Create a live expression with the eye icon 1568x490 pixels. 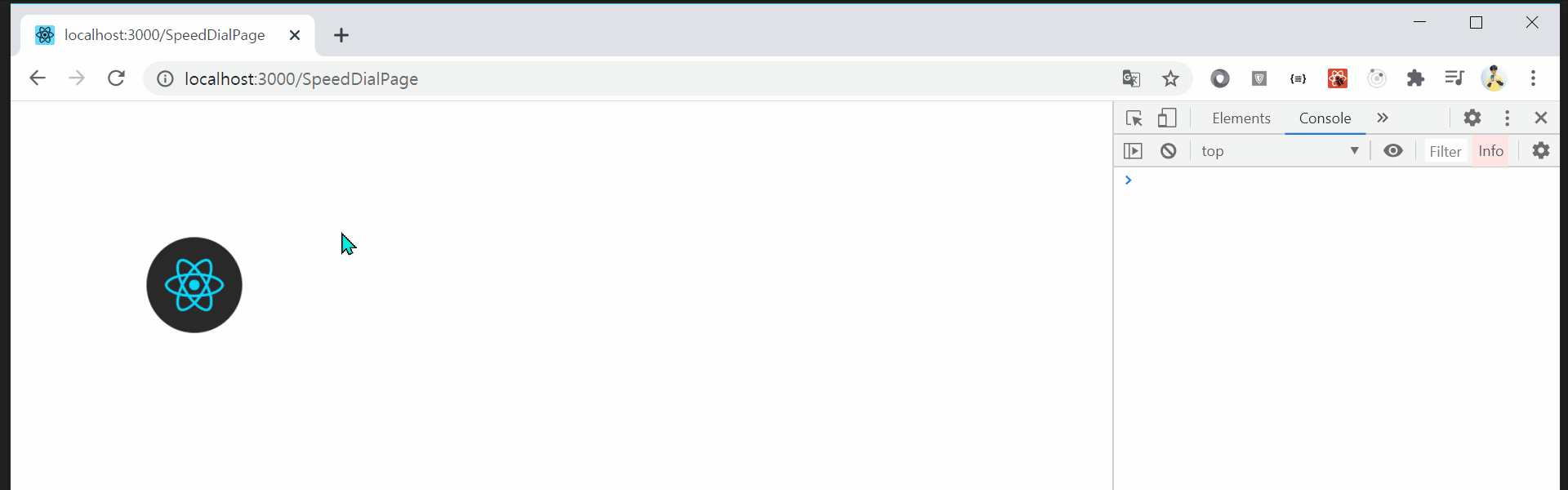point(1393,151)
